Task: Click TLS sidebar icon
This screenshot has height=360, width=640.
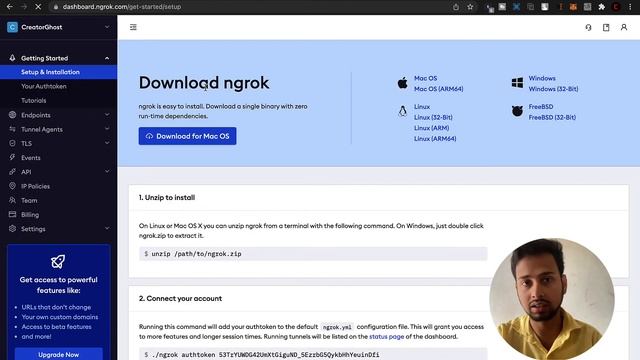Action: pyautogui.click(x=12, y=143)
